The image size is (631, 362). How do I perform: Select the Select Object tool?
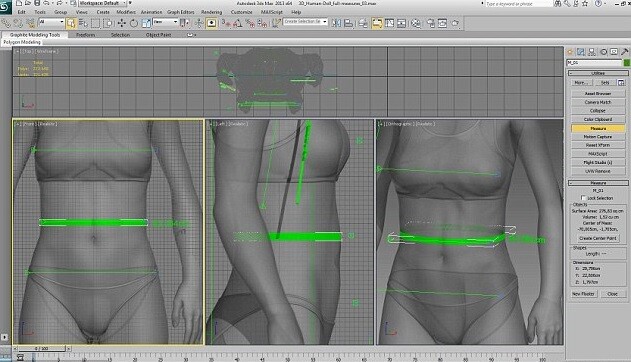point(71,23)
